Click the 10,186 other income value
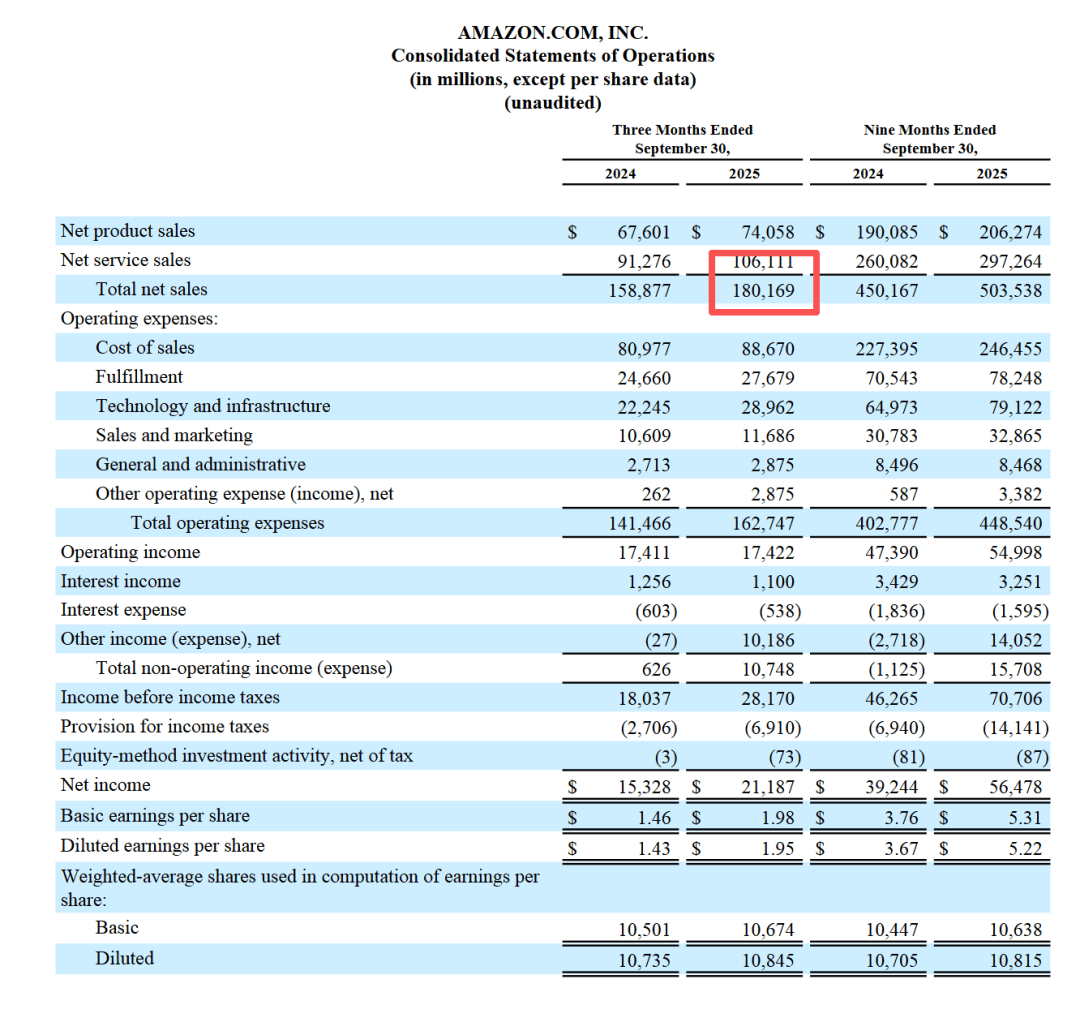This screenshot has width=1080, height=1035. pyautogui.click(x=768, y=640)
